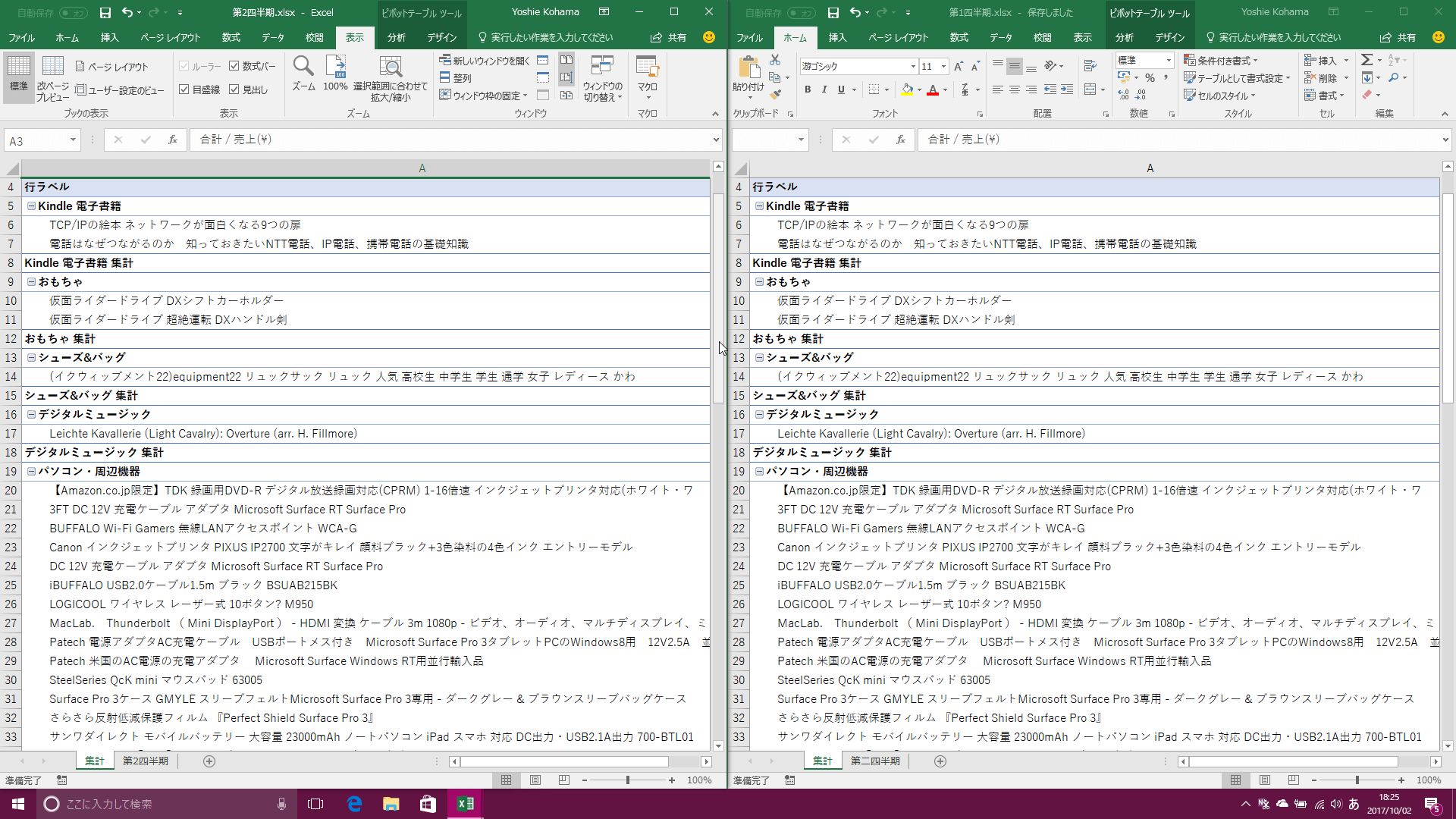The width and height of the screenshot is (1456, 819).
Task: Switch to 第2四半期 sheet tab
Action: (x=146, y=761)
